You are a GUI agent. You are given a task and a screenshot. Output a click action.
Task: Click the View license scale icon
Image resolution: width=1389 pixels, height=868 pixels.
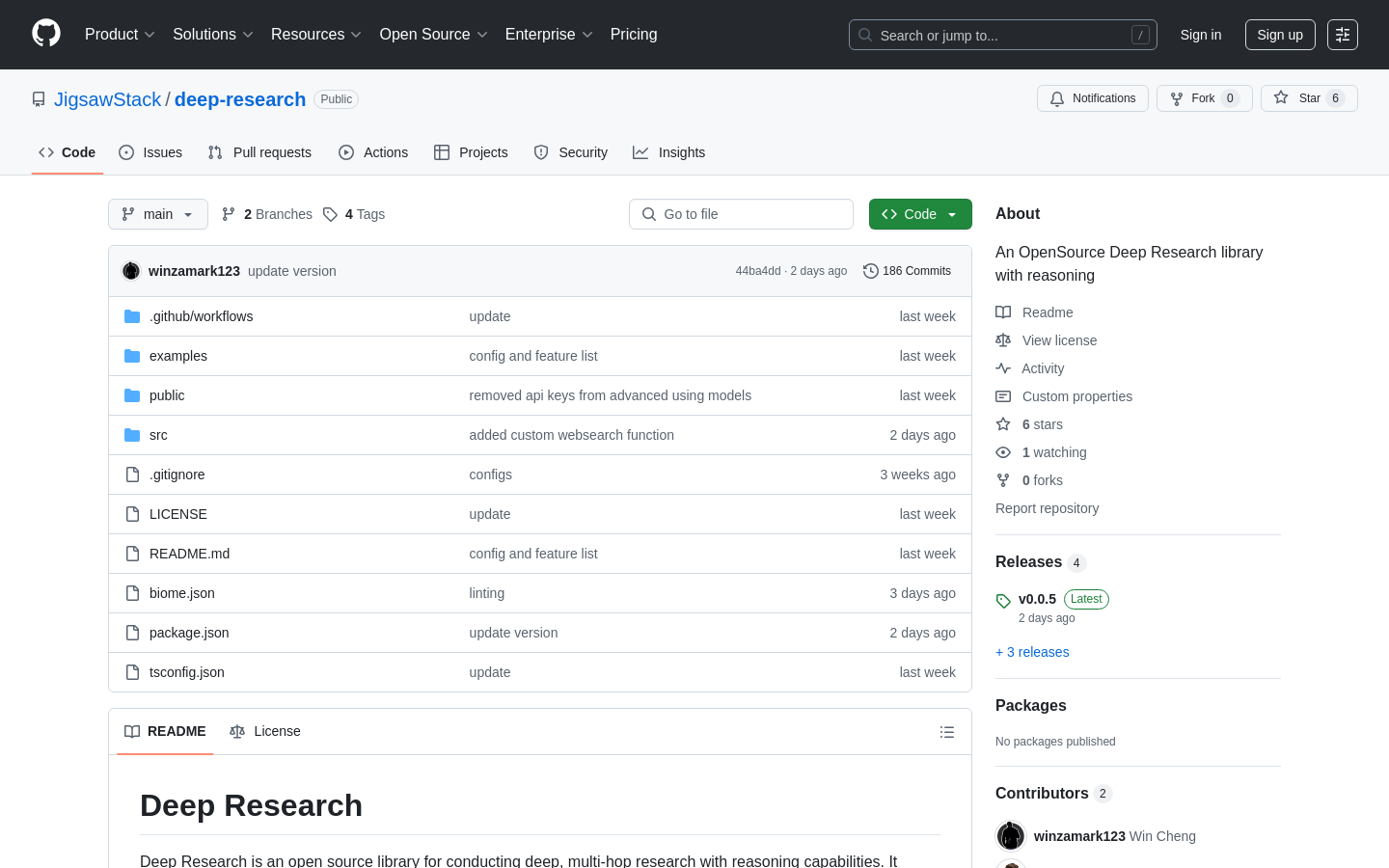tap(1003, 340)
